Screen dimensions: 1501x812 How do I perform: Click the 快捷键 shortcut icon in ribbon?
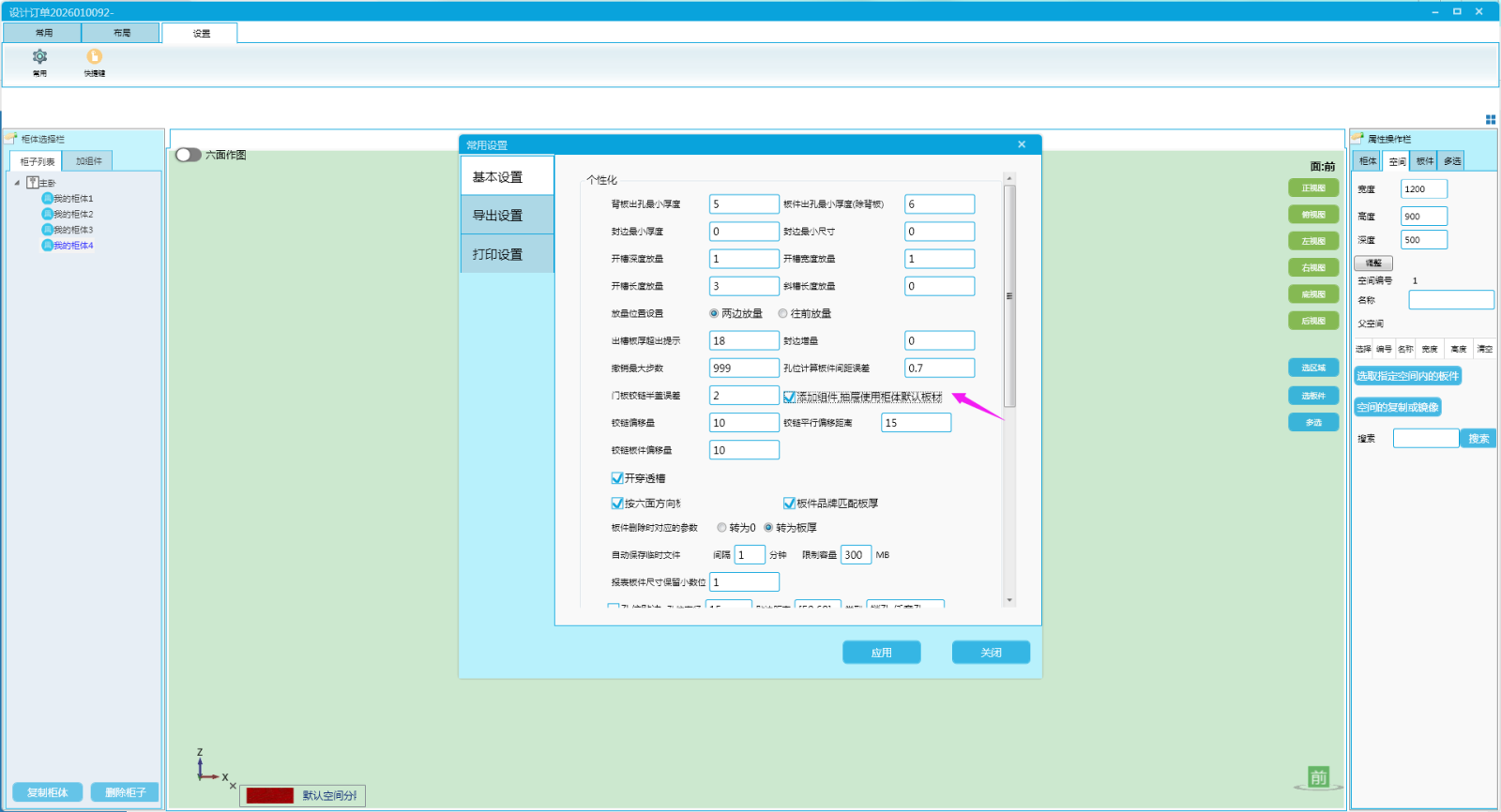(95, 56)
